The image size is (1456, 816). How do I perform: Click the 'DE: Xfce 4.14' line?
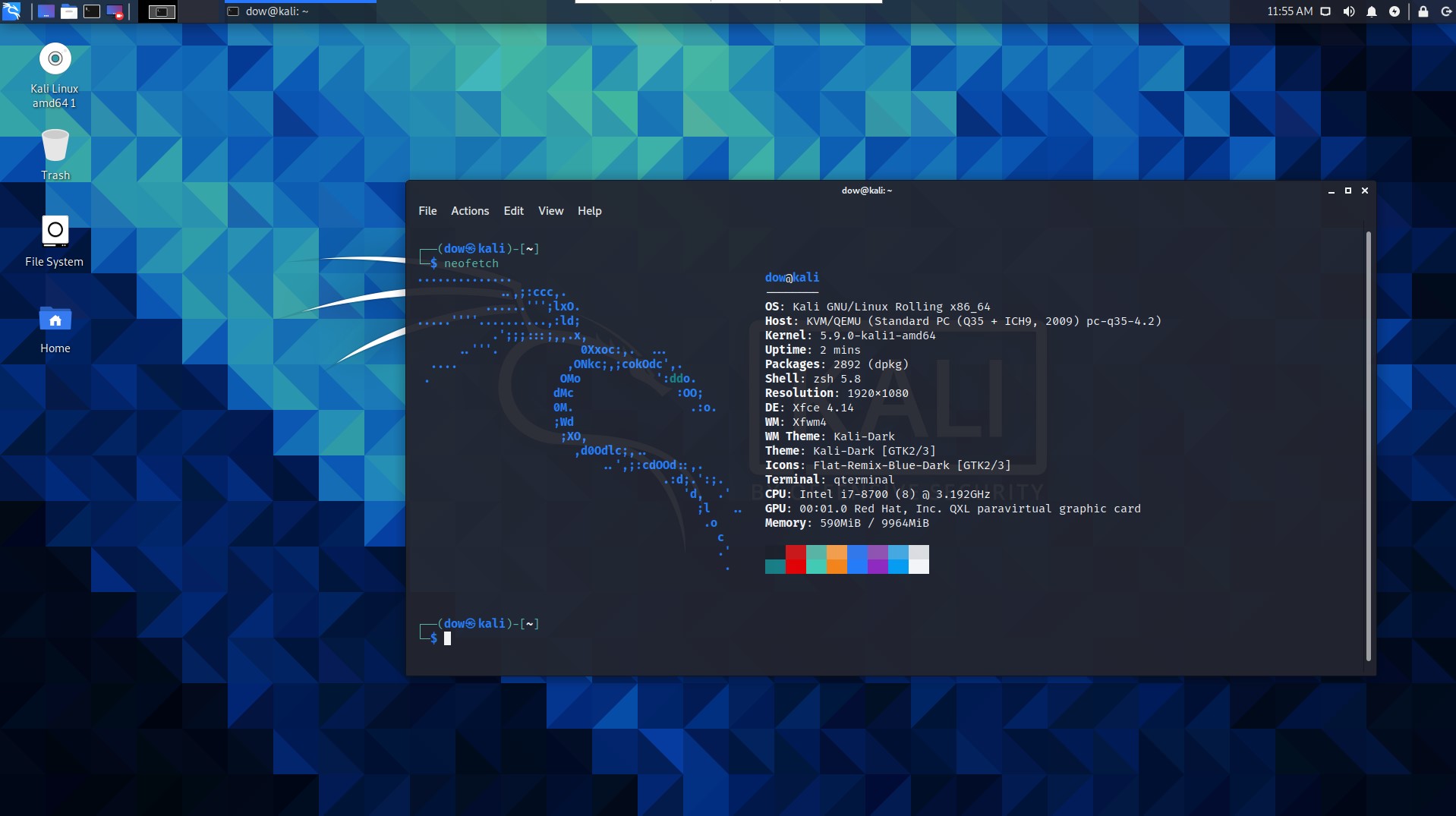tap(809, 408)
